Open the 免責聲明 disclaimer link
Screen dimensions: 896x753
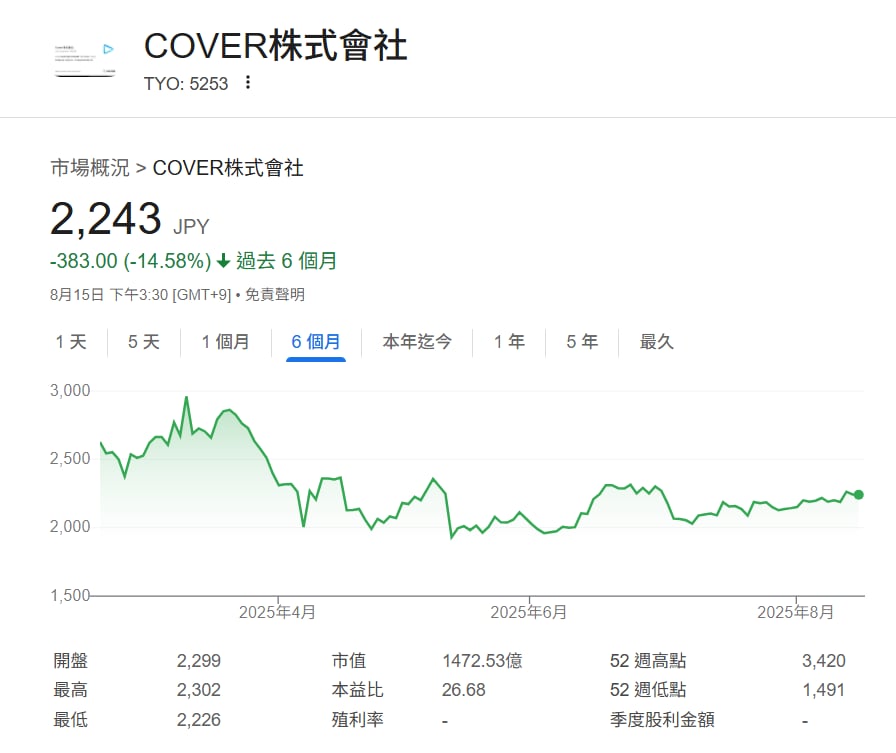[275, 295]
